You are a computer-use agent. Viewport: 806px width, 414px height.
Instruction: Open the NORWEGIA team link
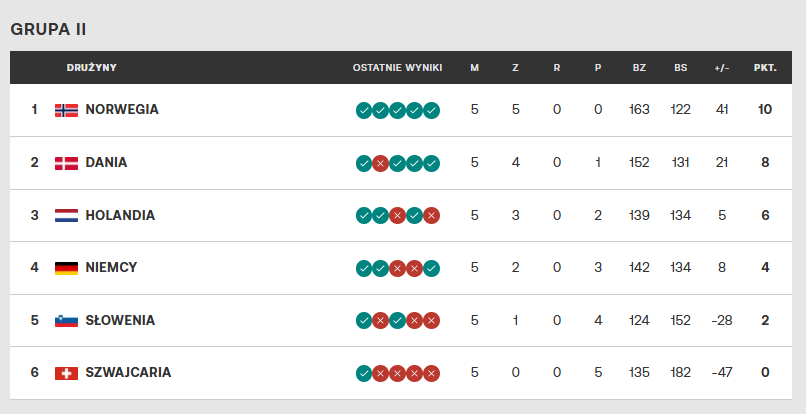(x=122, y=110)
